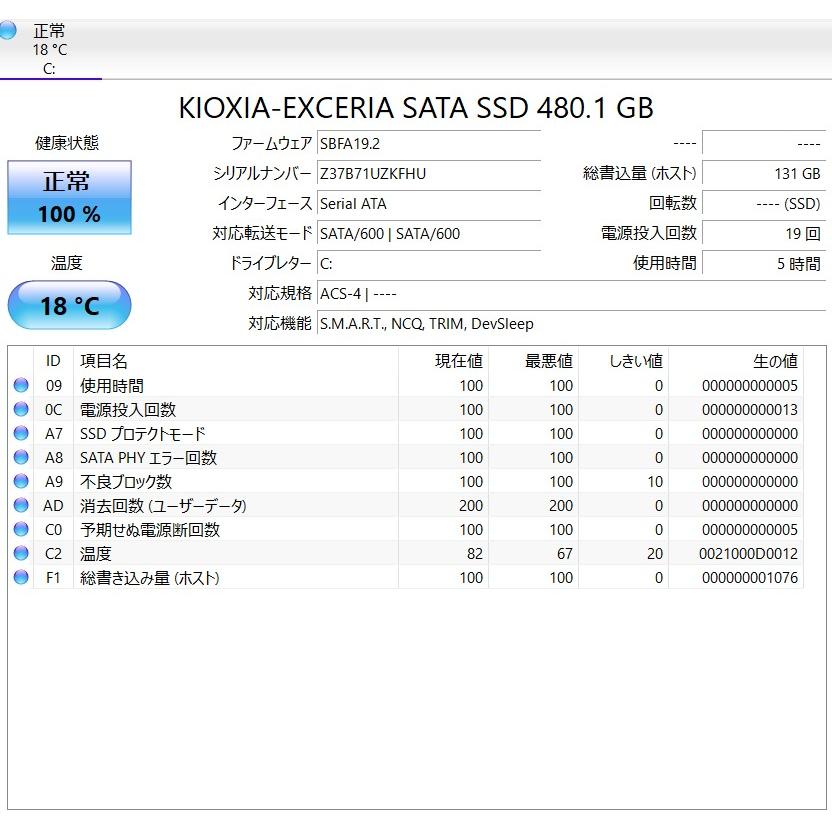Click current value 82 in the 温度 row

pos(475,553)
